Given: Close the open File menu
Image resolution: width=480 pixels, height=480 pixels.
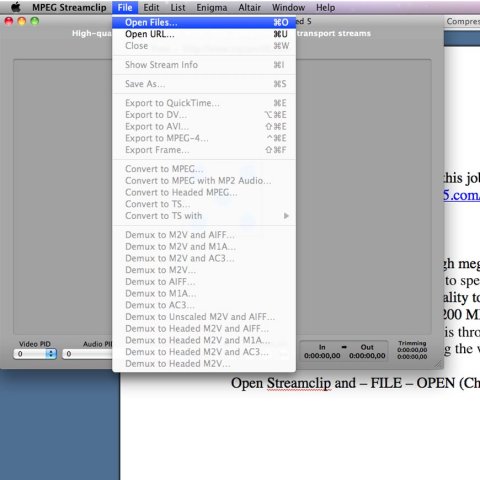Looking at the screenshot, I should coord(125,7).
